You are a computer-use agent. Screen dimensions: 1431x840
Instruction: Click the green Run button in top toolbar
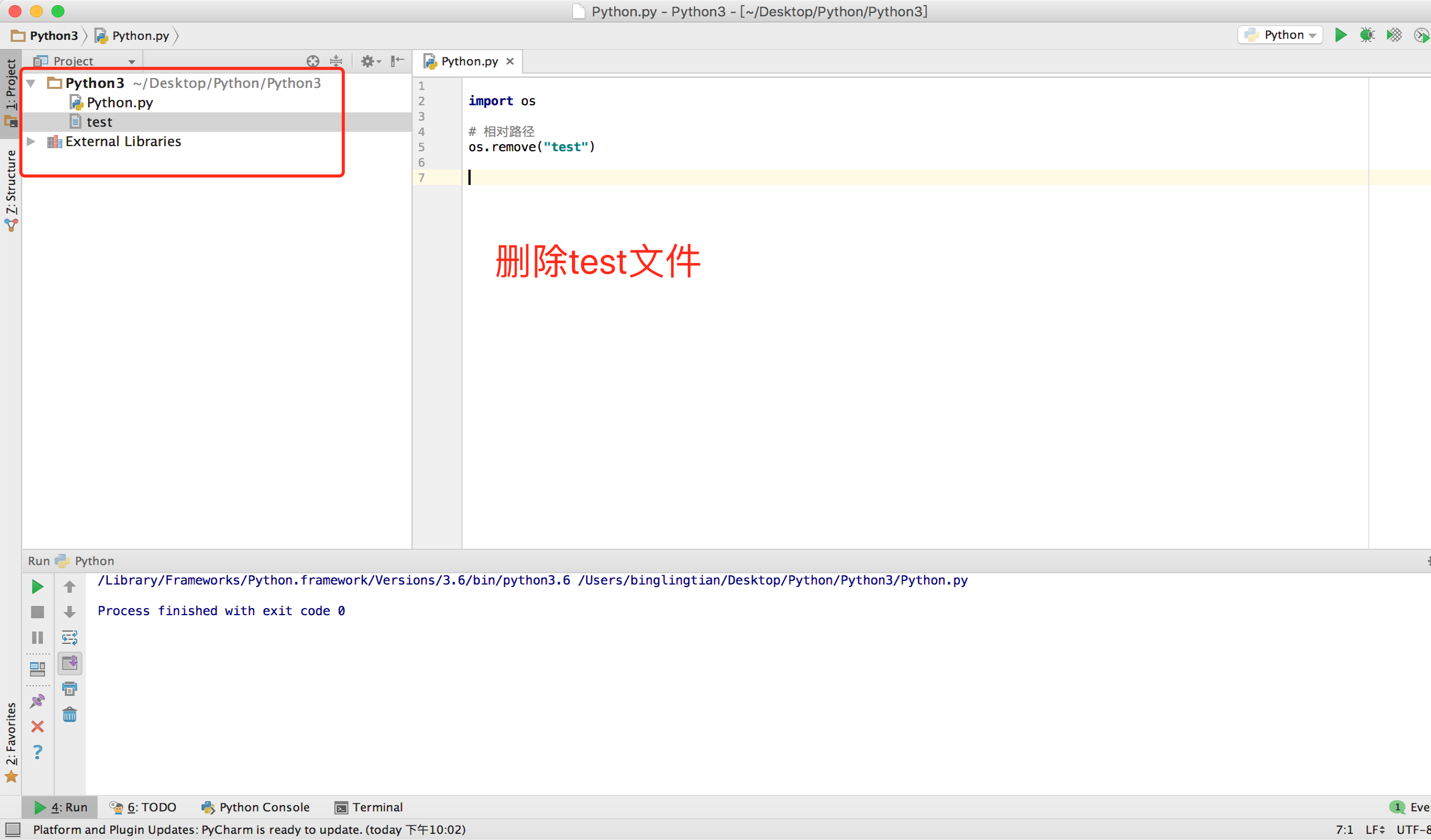[1341, 35]
